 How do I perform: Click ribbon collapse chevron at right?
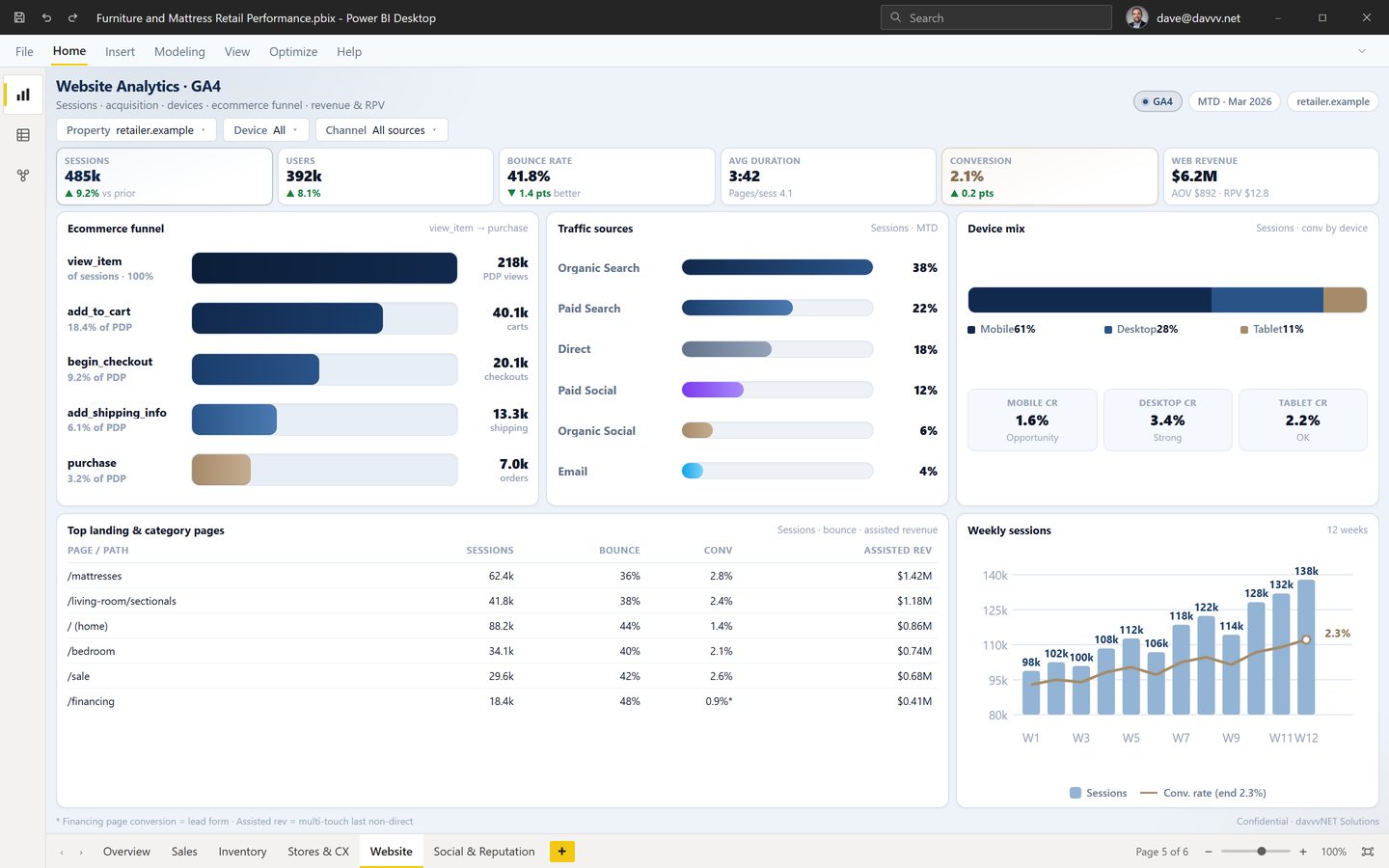click(1362, 51)
